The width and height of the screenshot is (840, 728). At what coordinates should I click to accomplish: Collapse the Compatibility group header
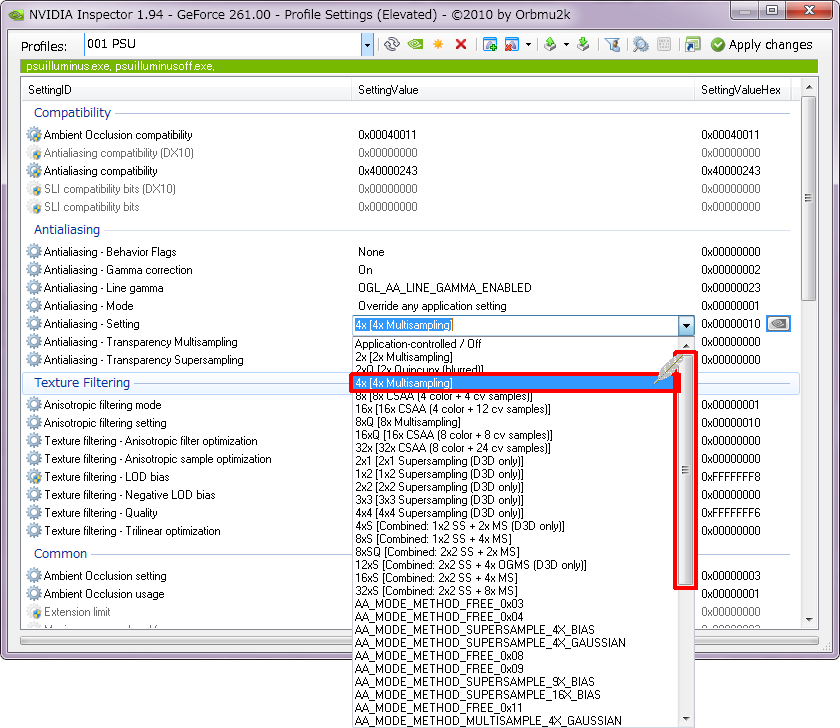(x=72, y=113)
